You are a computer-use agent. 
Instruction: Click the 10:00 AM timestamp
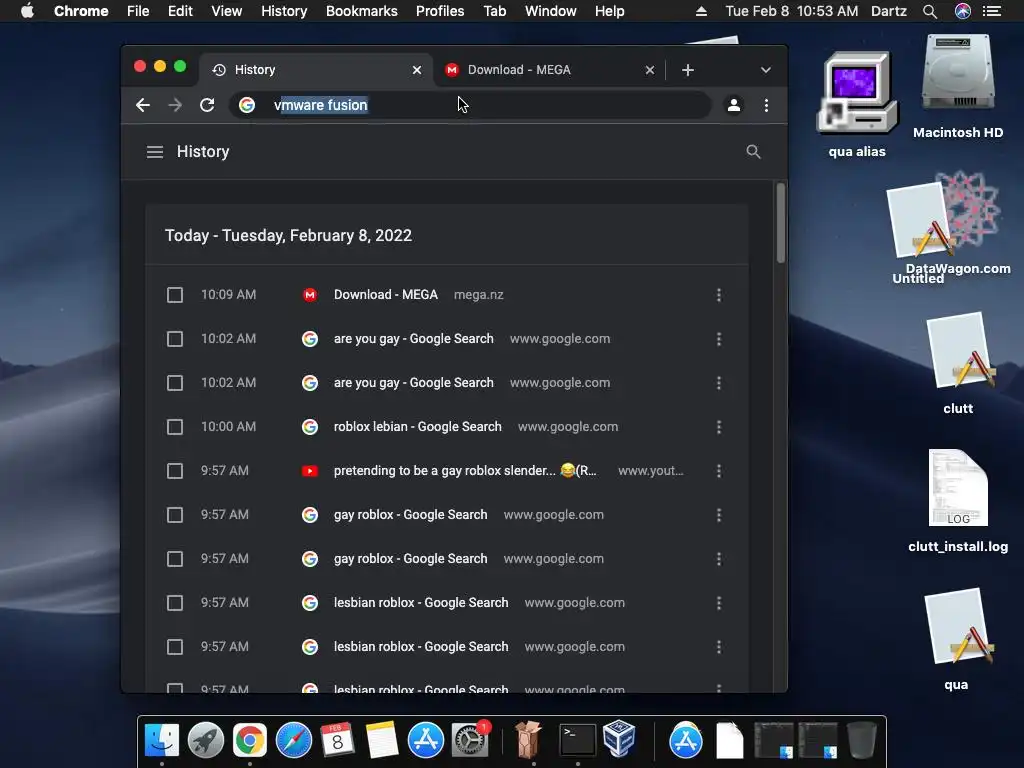(x=228, y=426)
